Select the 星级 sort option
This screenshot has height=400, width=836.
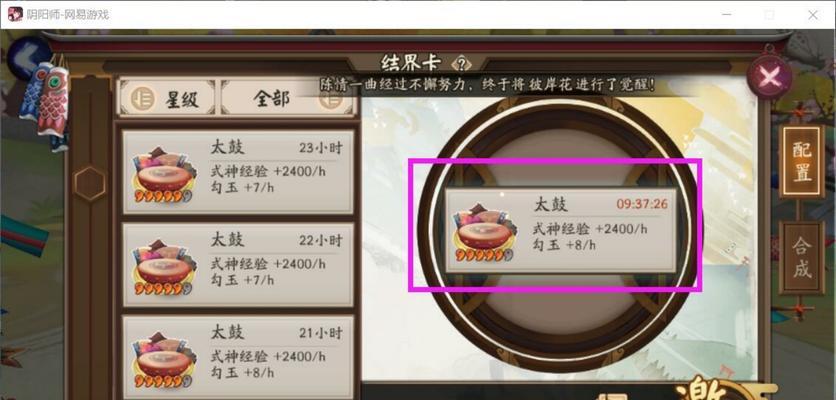(167, 99)
